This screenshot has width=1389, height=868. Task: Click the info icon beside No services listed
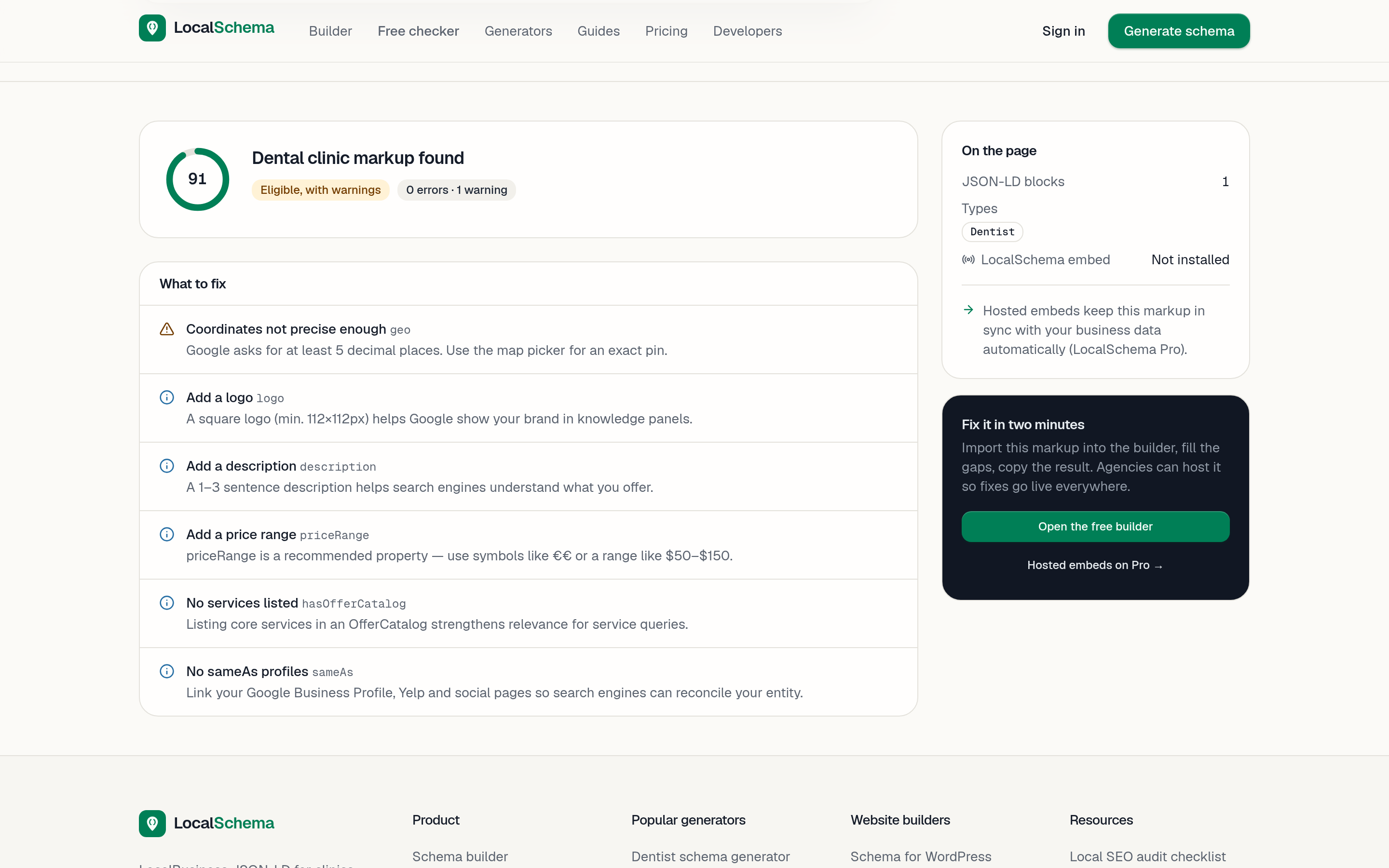166,603
